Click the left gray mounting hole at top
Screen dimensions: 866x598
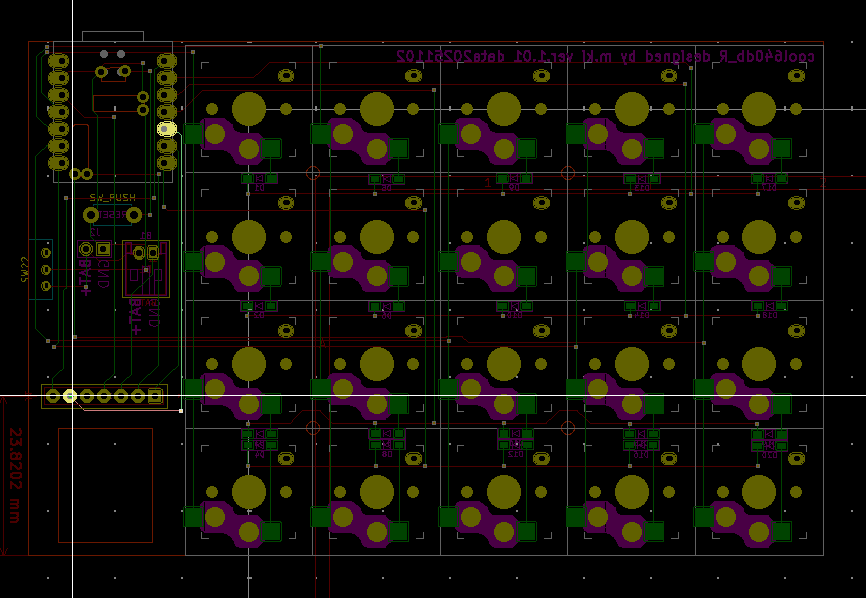click(103, 54)
